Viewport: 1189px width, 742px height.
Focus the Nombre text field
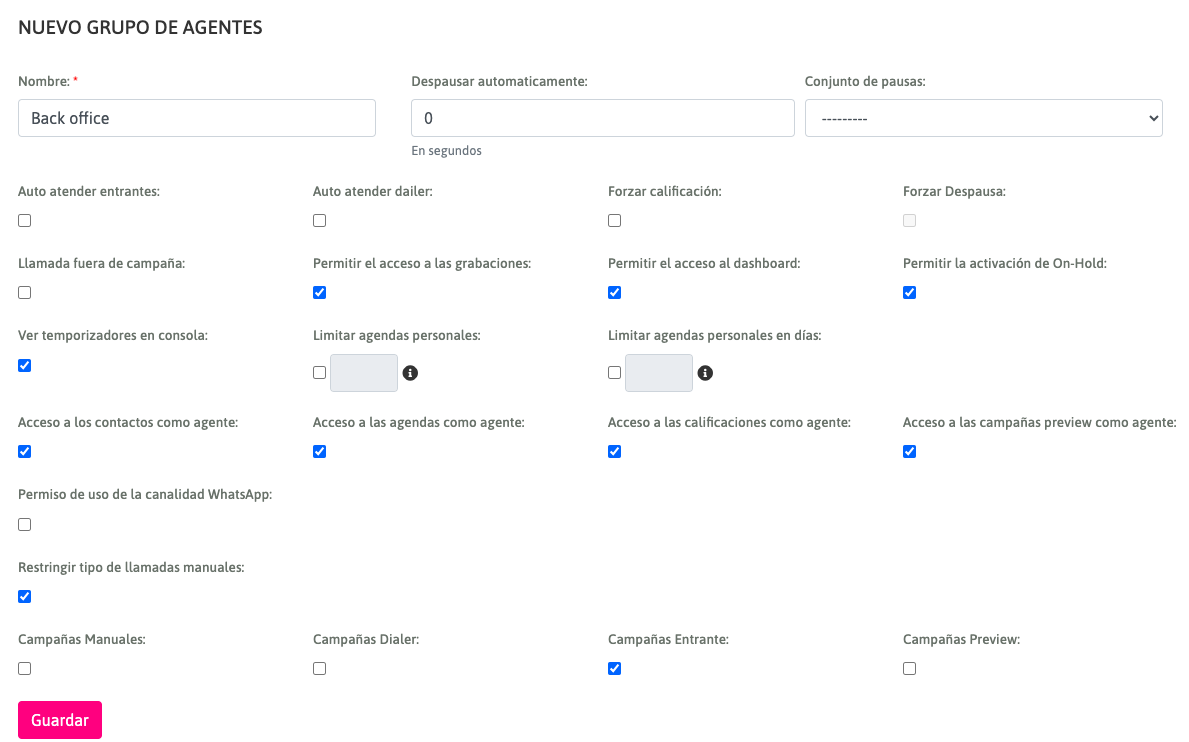[x=197, y=118]
